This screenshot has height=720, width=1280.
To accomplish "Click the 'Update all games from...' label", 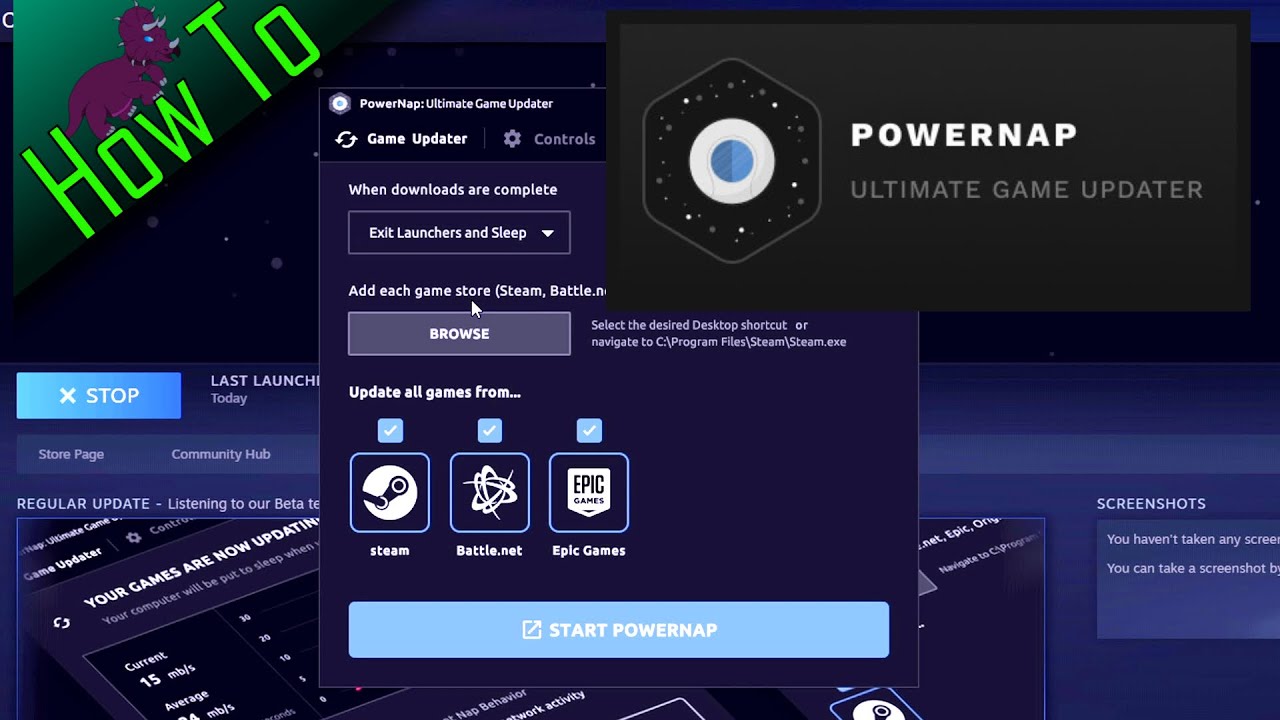I will 435,392.
